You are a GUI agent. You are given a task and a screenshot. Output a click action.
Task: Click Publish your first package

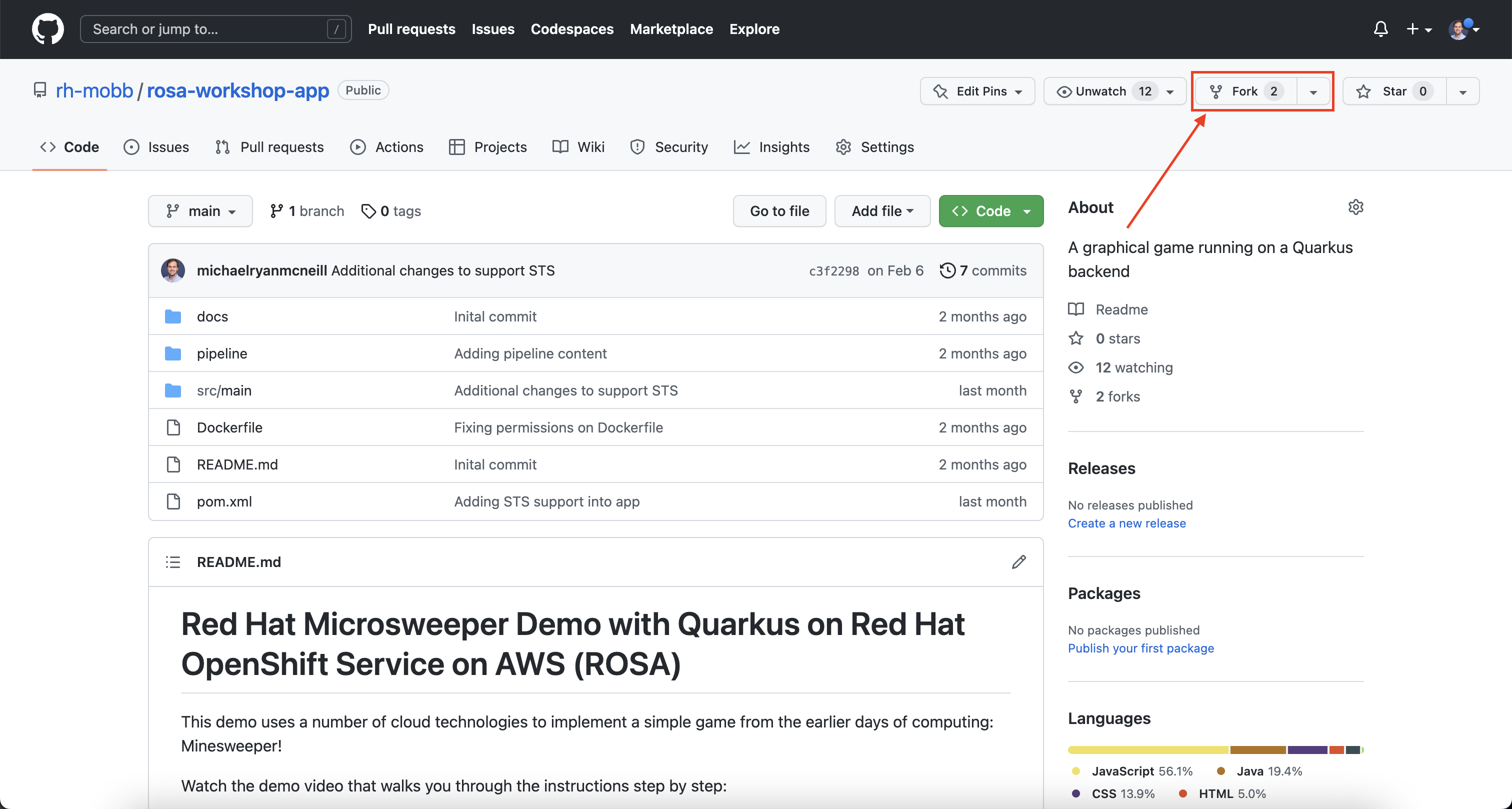click(x=1140, y=648)
